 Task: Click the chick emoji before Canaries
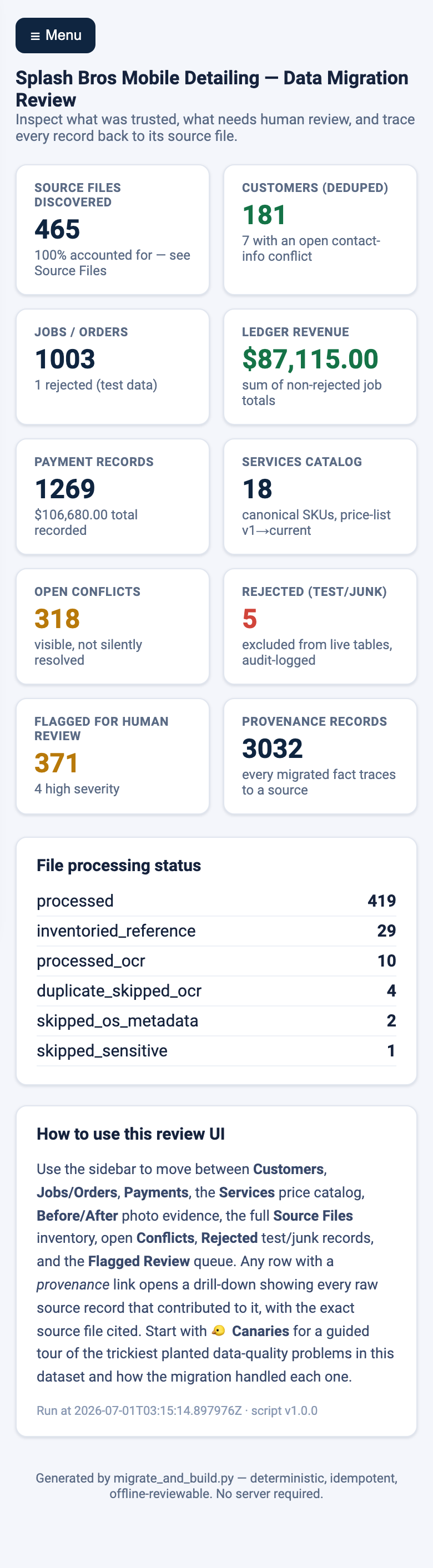coord(218,1331)
